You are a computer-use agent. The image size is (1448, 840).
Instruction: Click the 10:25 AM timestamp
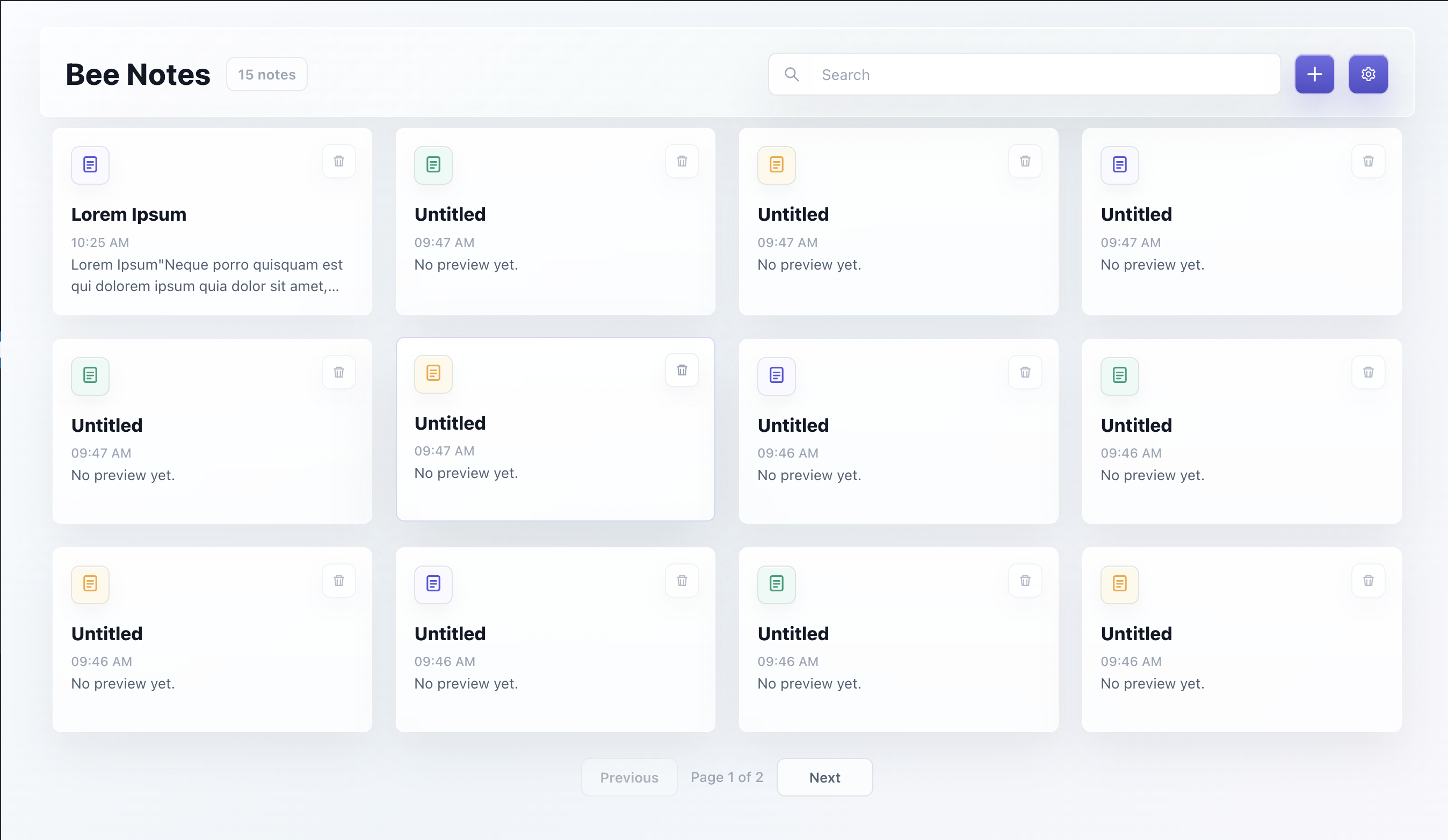click(x=100, y=242)
